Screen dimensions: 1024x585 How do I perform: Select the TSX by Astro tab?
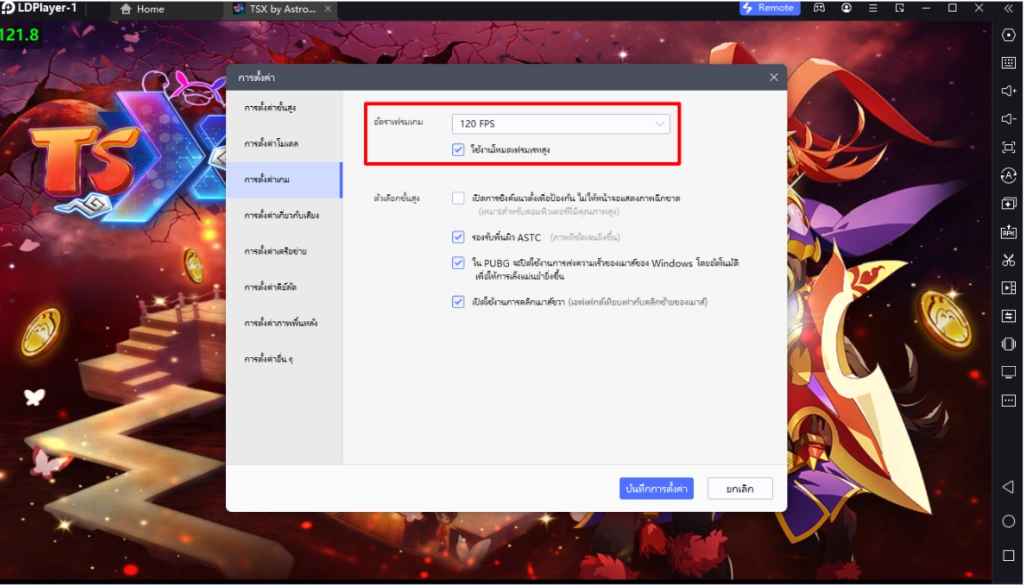[x=283, y=9]
